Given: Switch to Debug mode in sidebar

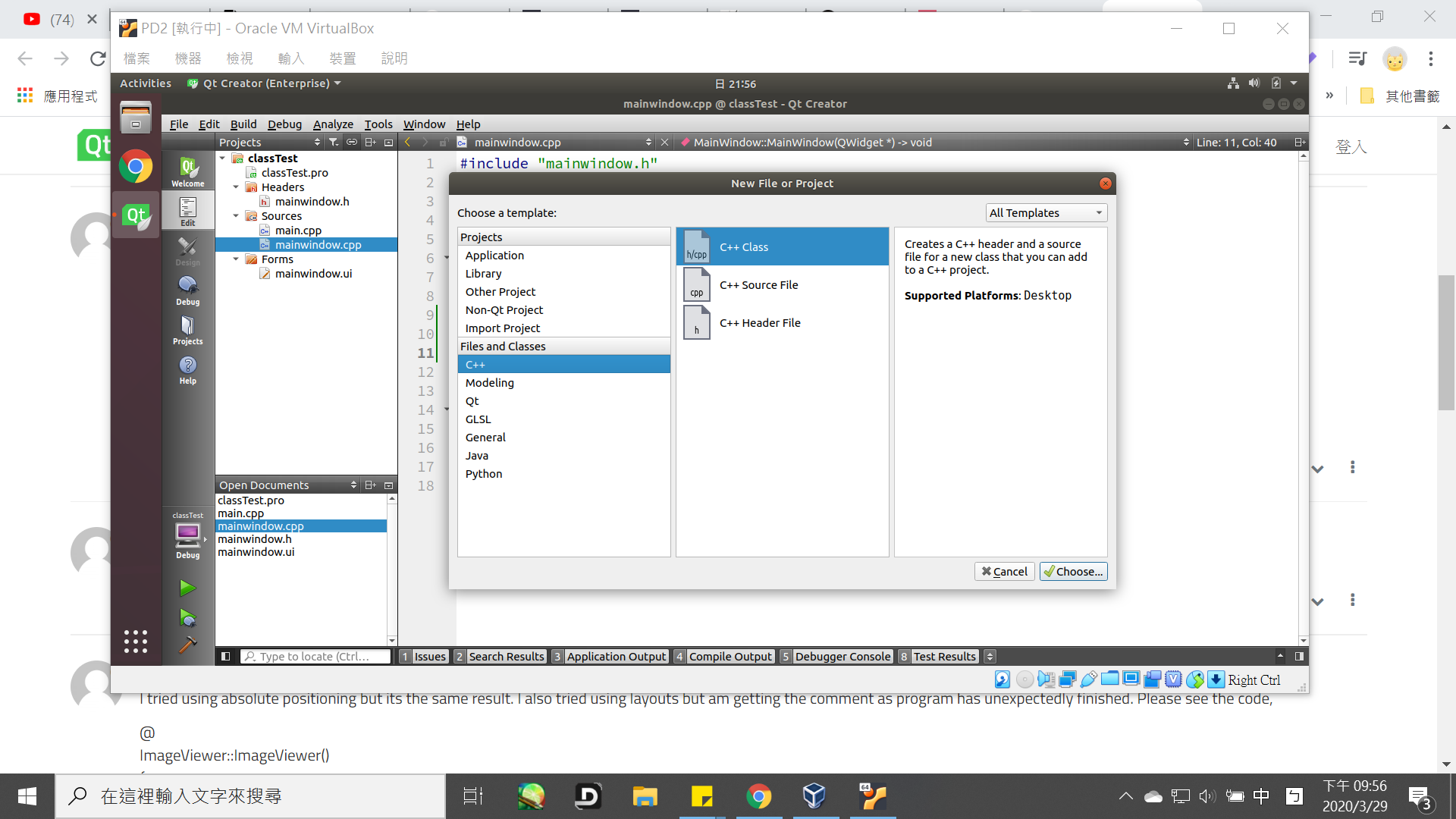Looking at the screenshot, I should 187,290.
